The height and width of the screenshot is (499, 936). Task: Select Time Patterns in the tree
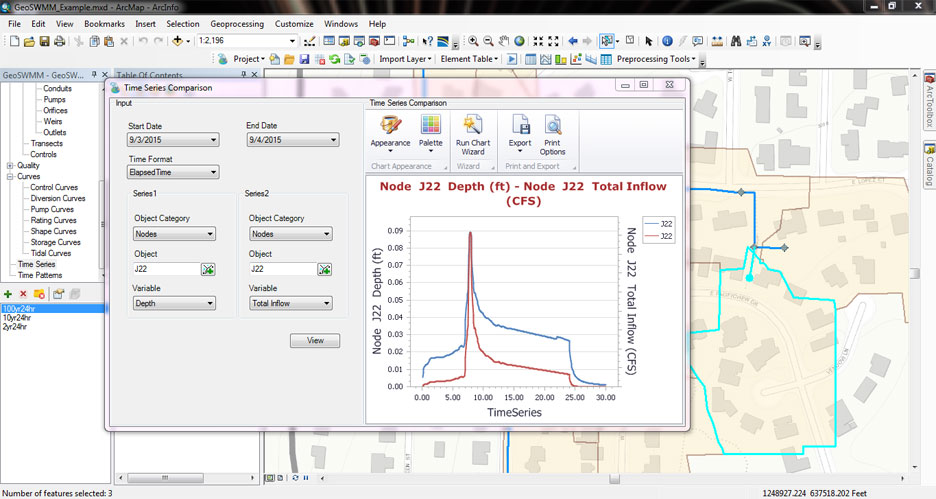[x=40, y=275]
